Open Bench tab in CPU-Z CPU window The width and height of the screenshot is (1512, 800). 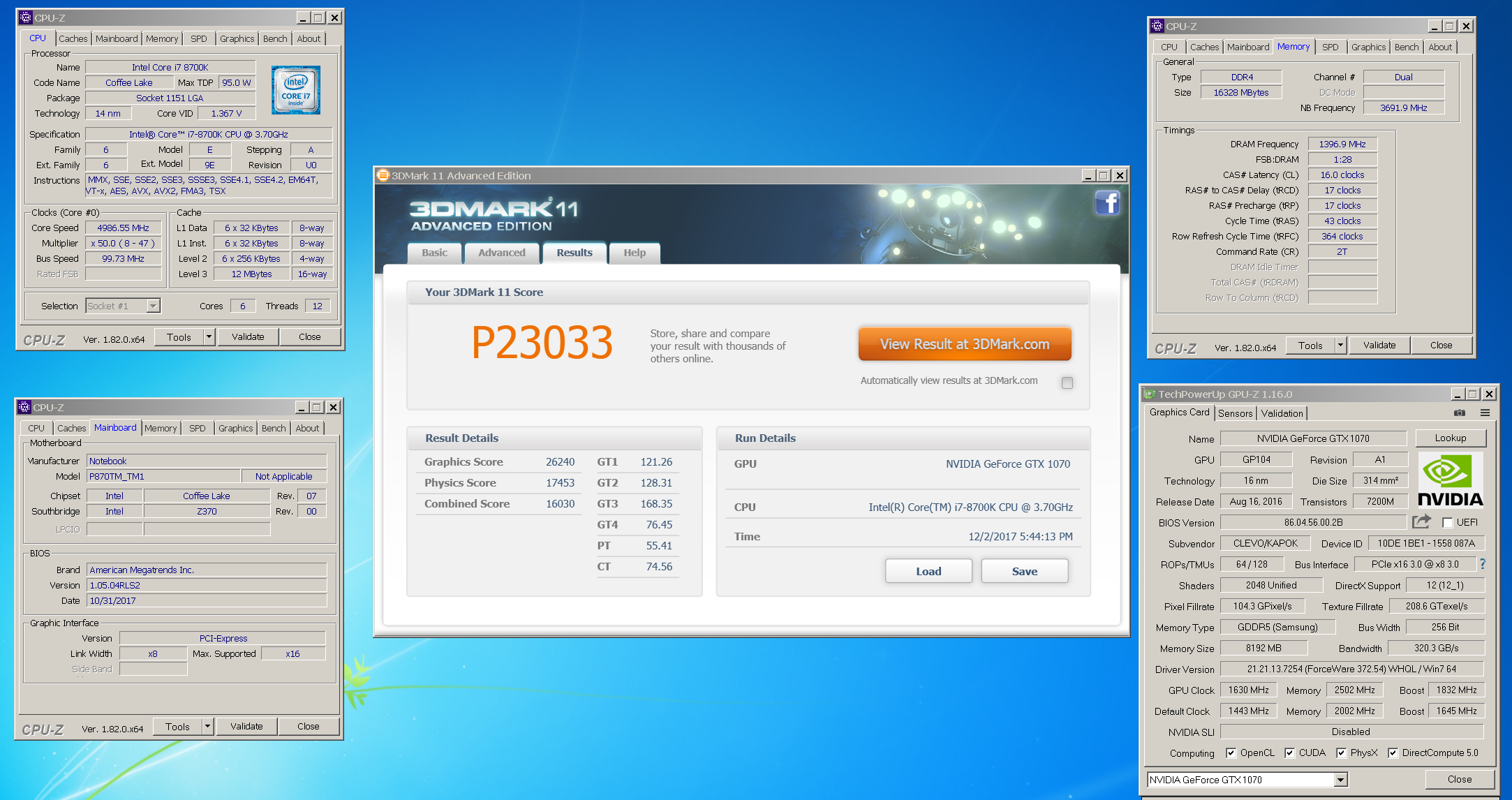click(x=275, y=39)
